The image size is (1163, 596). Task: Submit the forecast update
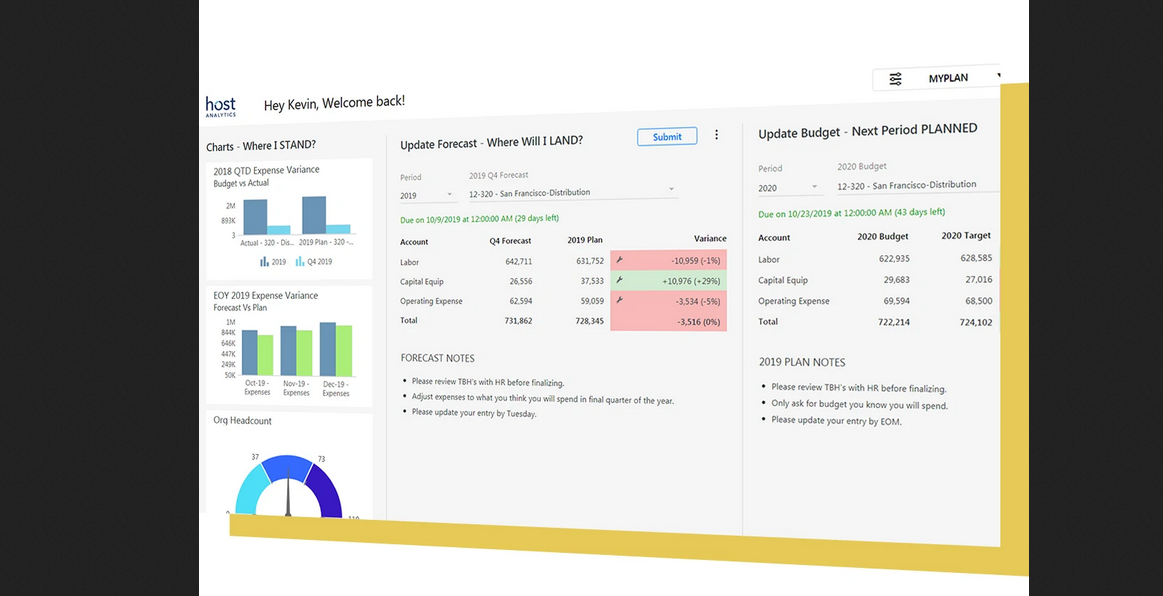(x=667, y=137)
